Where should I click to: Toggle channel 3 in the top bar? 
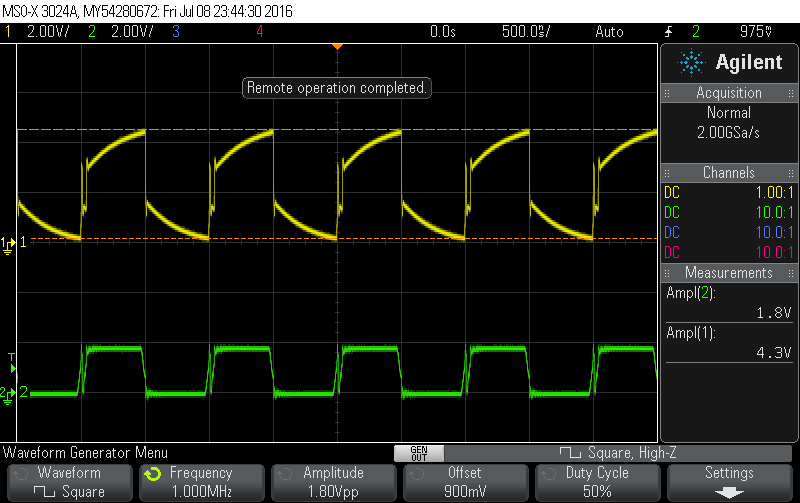pos(176,32)
